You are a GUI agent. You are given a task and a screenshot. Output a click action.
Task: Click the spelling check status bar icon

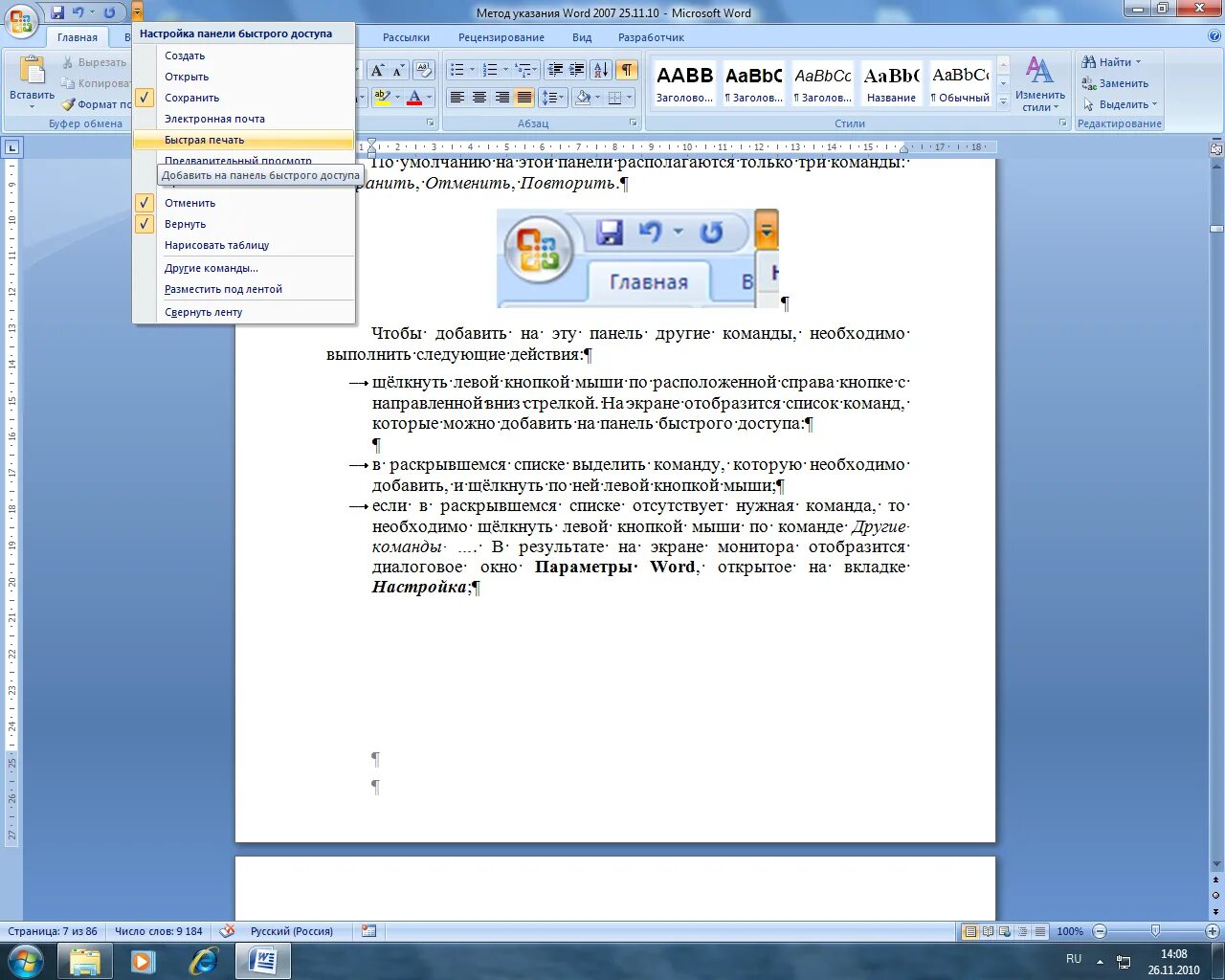click(x=227, y=930)
